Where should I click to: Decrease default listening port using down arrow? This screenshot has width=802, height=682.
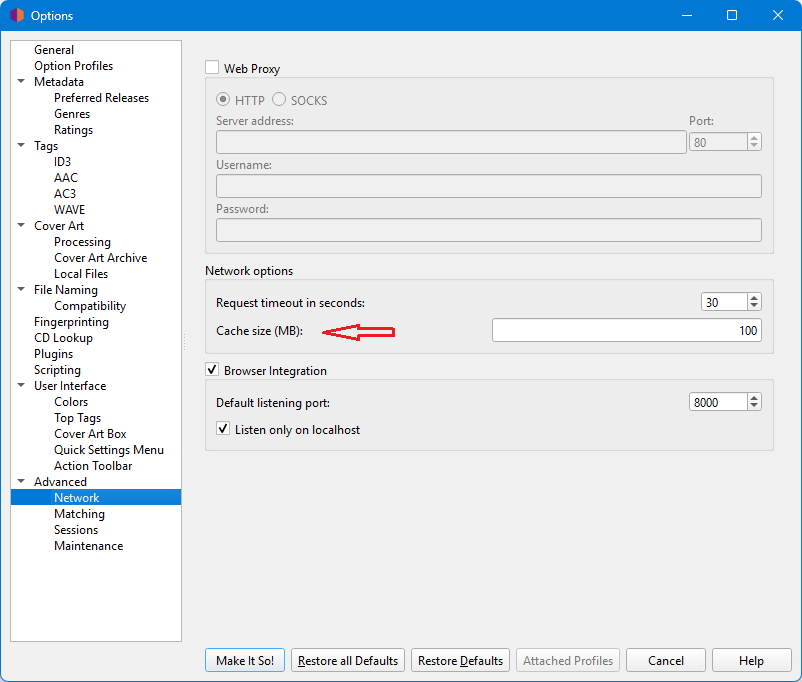(x=754, y=406)
